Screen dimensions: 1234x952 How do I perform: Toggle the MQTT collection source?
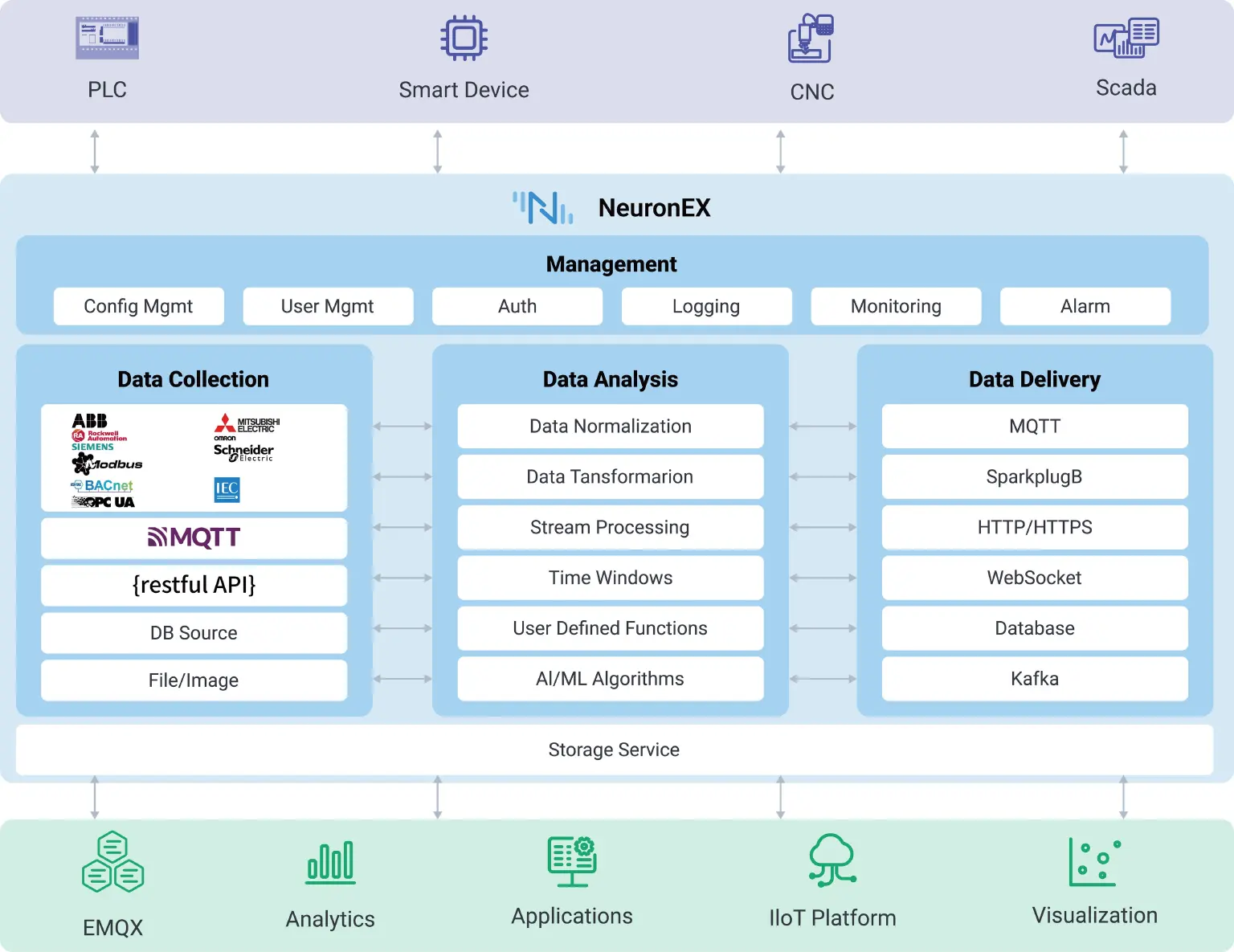[194, 537]
